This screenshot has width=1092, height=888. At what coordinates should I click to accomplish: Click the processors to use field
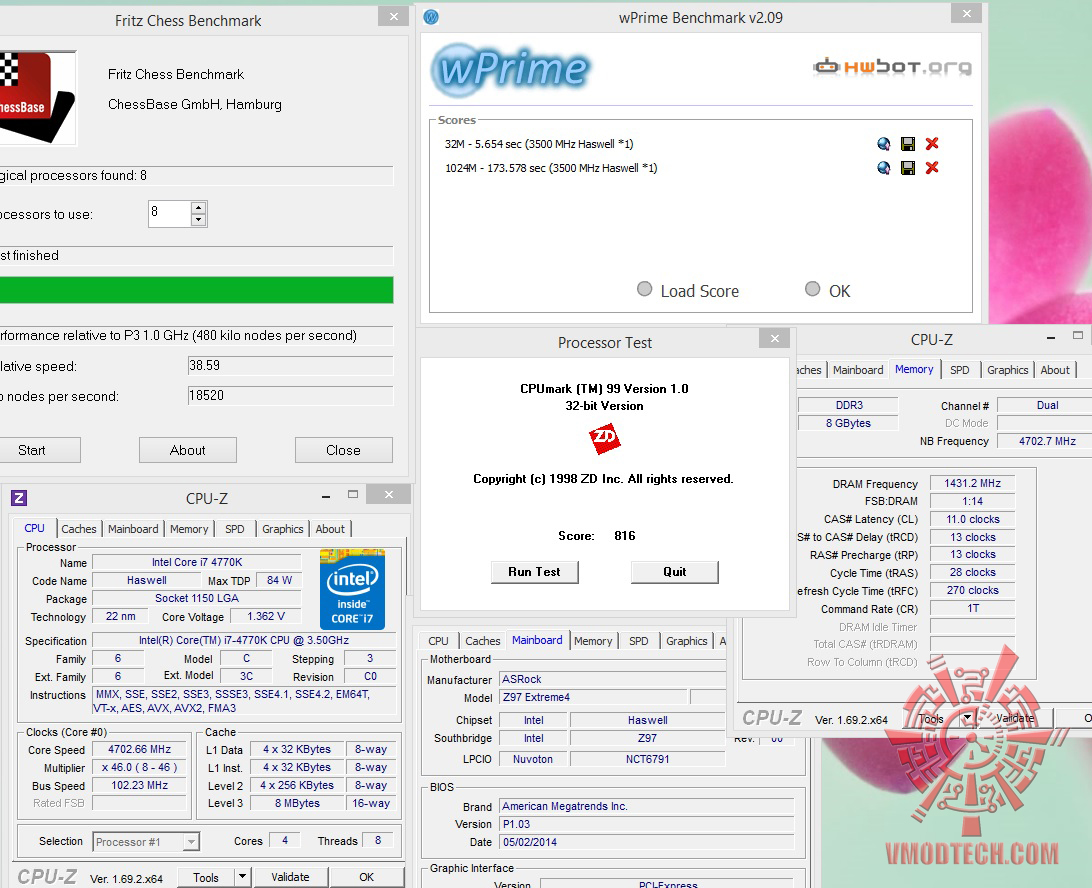[x=169, y=213]
